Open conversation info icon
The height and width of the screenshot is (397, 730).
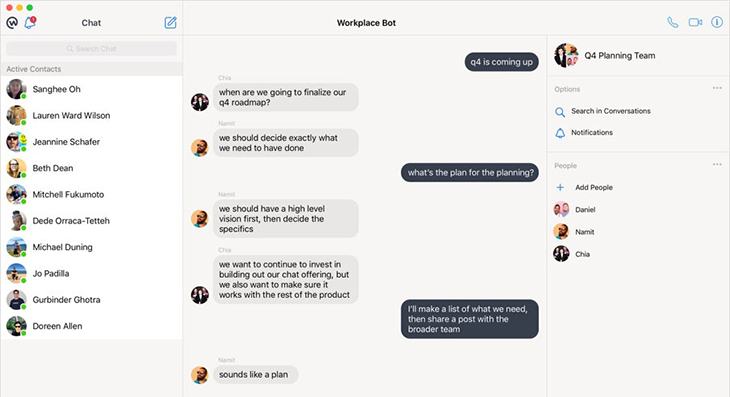[x=717, y=22]
